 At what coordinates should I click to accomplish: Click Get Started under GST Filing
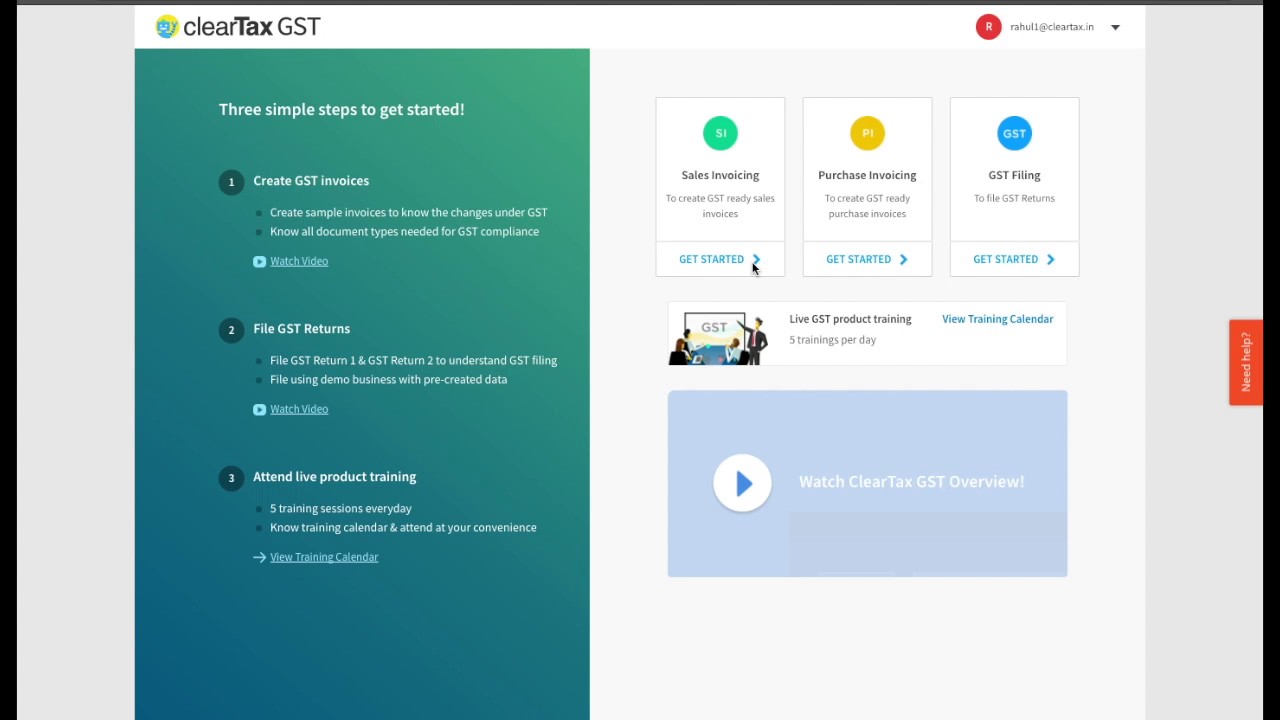(1014, 259)
